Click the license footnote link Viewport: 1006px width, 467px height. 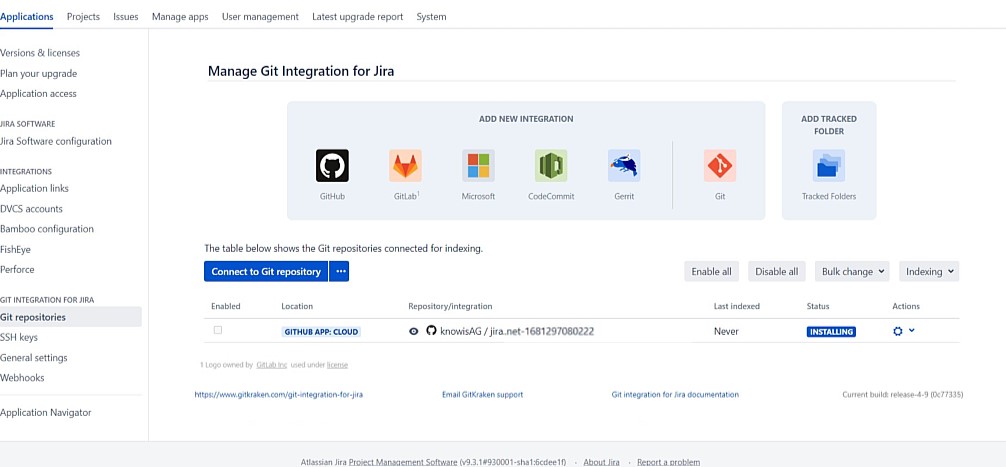tap(337, 365)
